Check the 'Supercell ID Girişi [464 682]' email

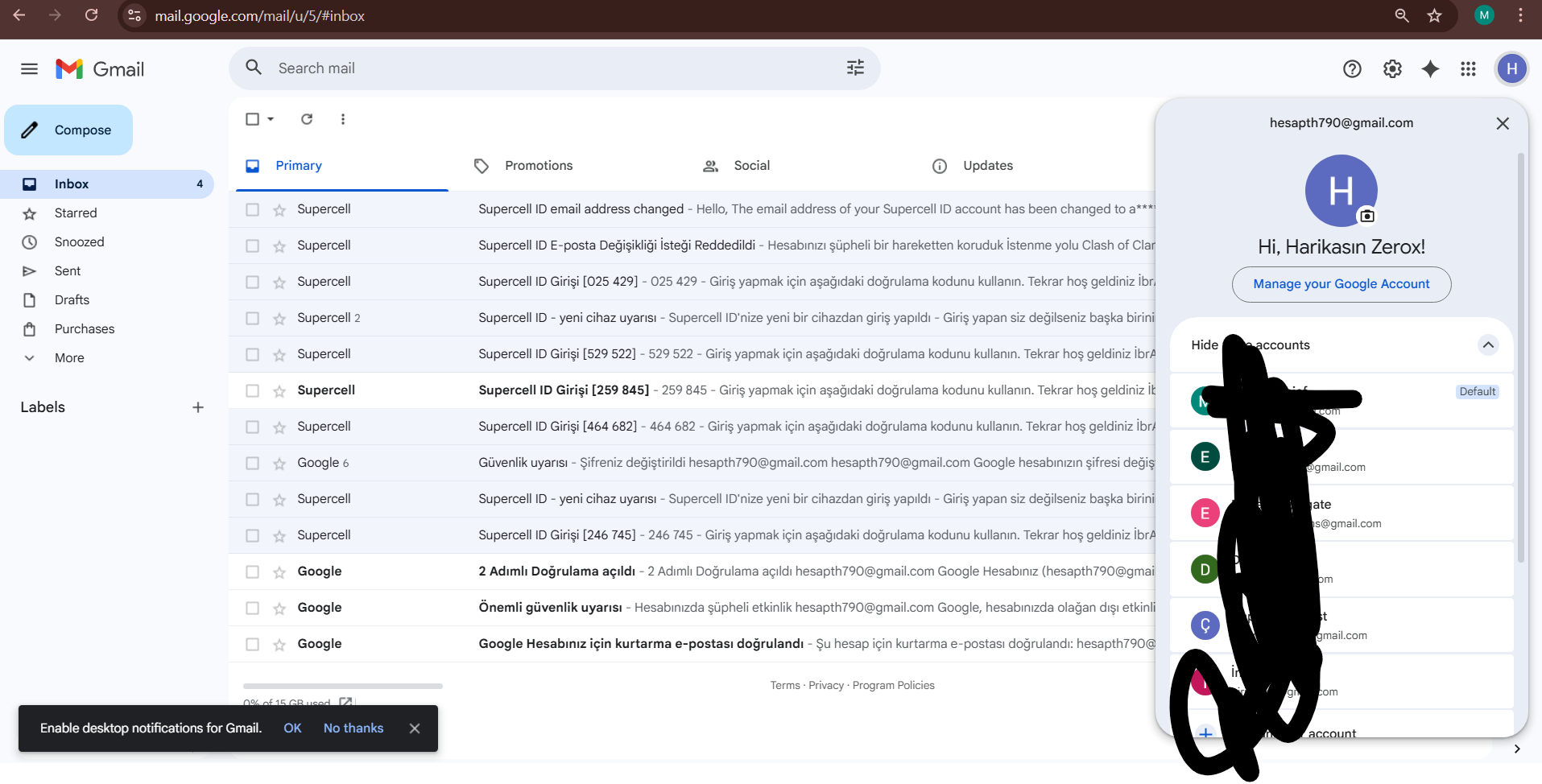(x=252, y=427)
